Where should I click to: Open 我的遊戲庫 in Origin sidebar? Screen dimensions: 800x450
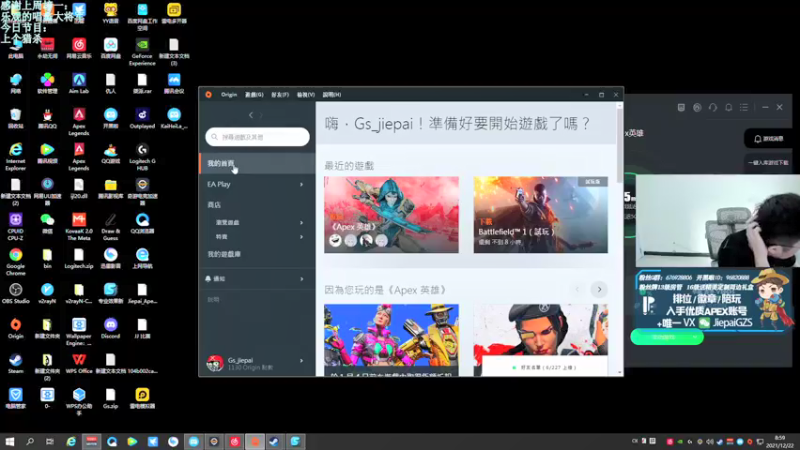[x=224, y=254]
